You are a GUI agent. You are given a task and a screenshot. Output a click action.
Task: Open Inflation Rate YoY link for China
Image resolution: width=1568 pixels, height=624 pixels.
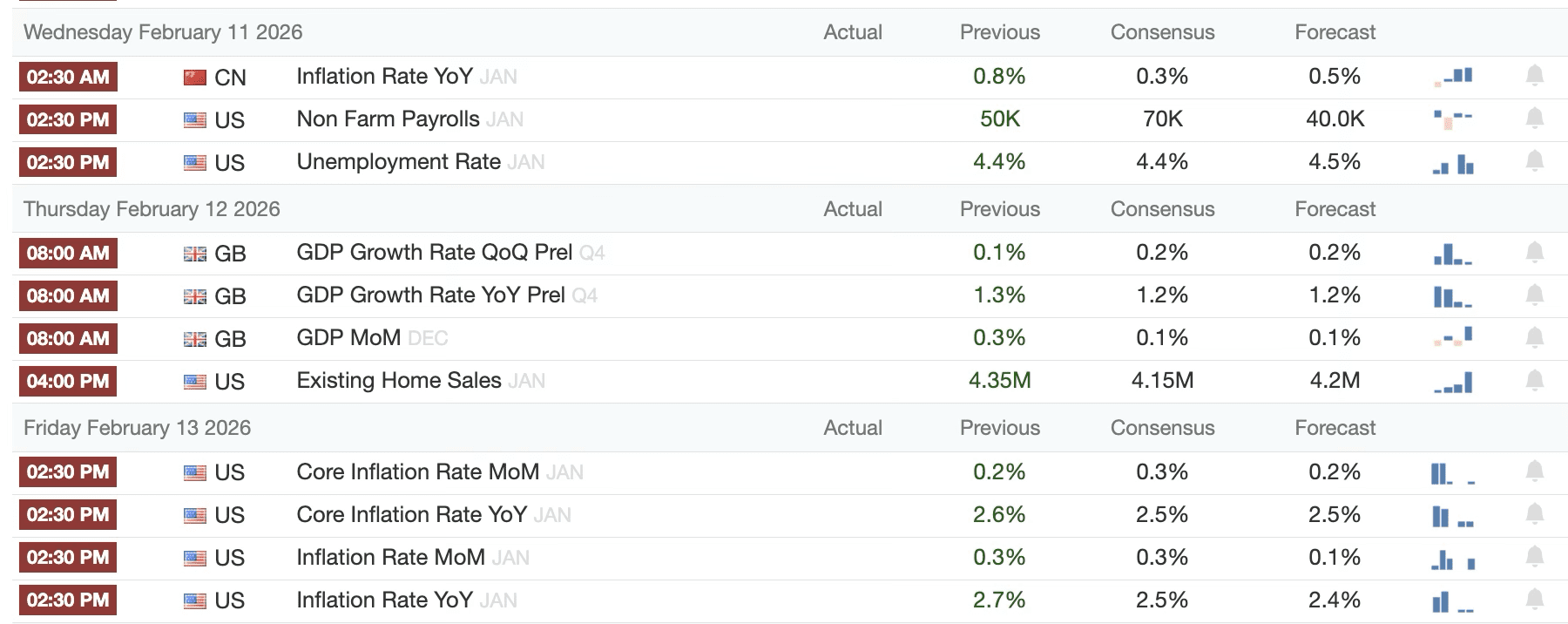[384, 77]
